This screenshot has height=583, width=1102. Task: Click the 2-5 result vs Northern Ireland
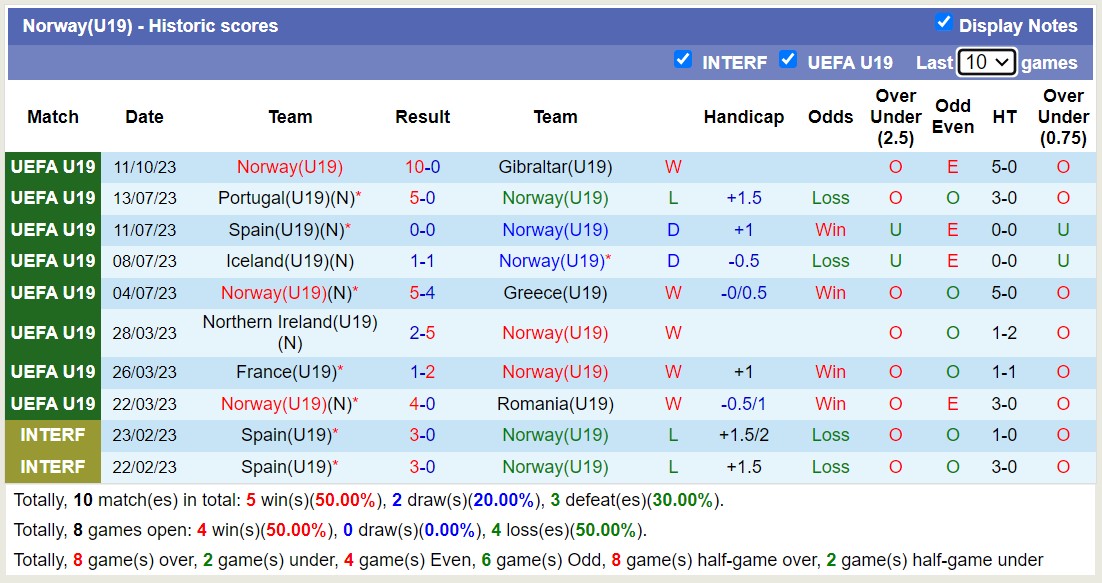(x=422, y=333)
